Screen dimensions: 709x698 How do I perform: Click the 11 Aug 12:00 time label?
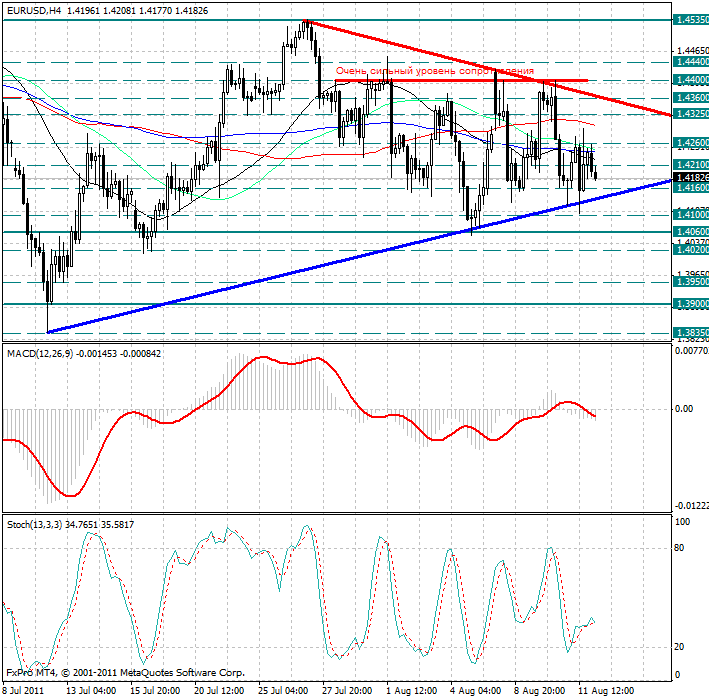(x=606, y=691)
